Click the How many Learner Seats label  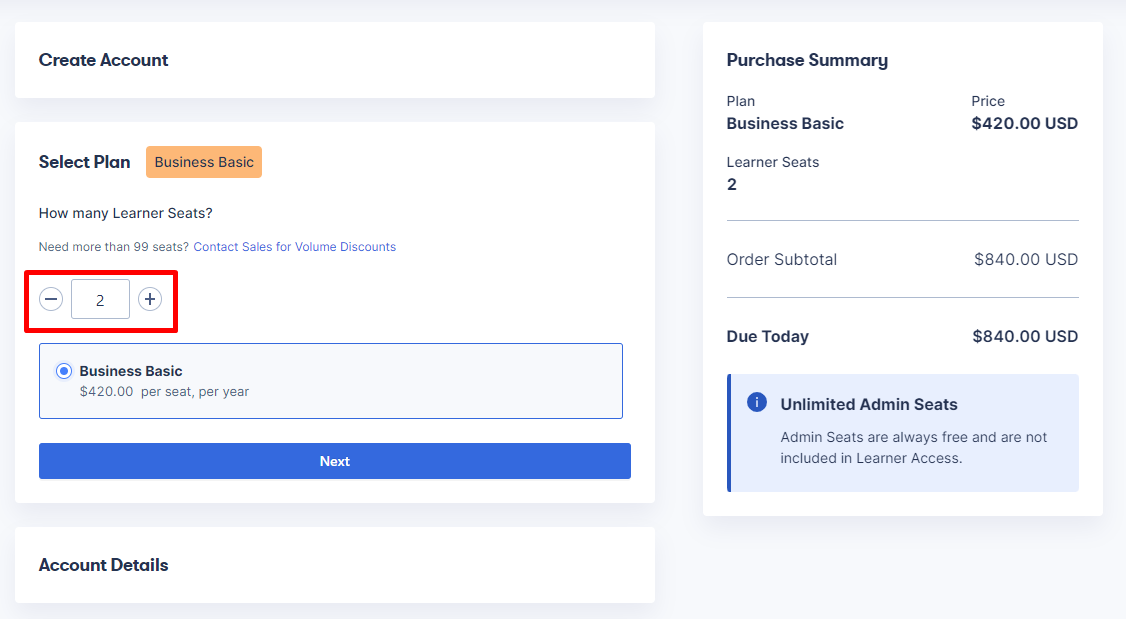tap(126, 213)
